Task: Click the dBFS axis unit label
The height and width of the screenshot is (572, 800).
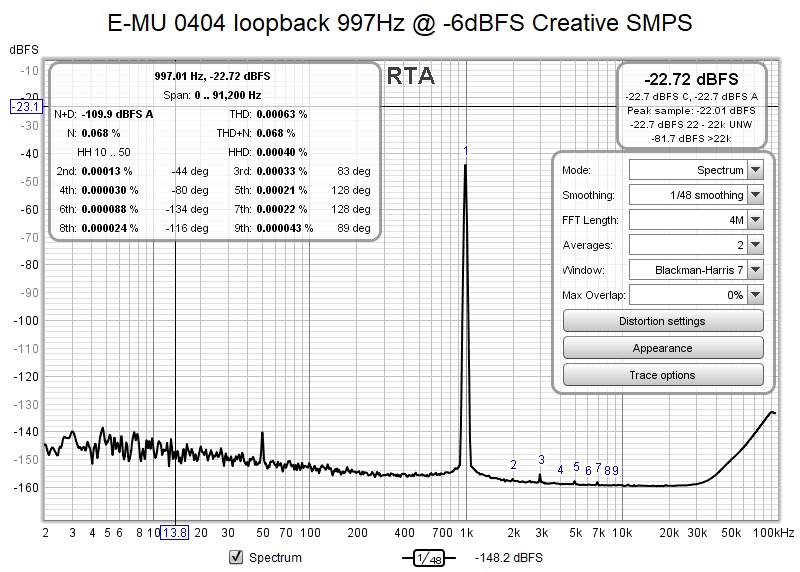Action: coord(24,49)
